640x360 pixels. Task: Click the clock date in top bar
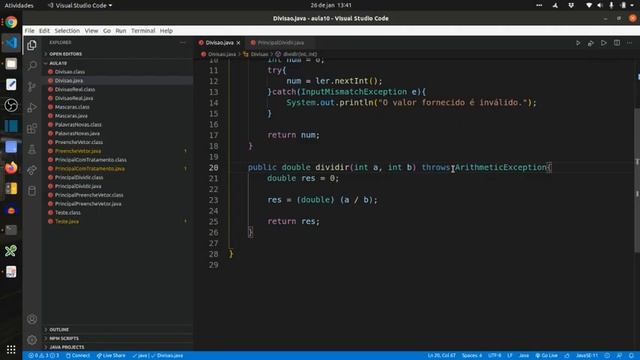coord(331,5)
